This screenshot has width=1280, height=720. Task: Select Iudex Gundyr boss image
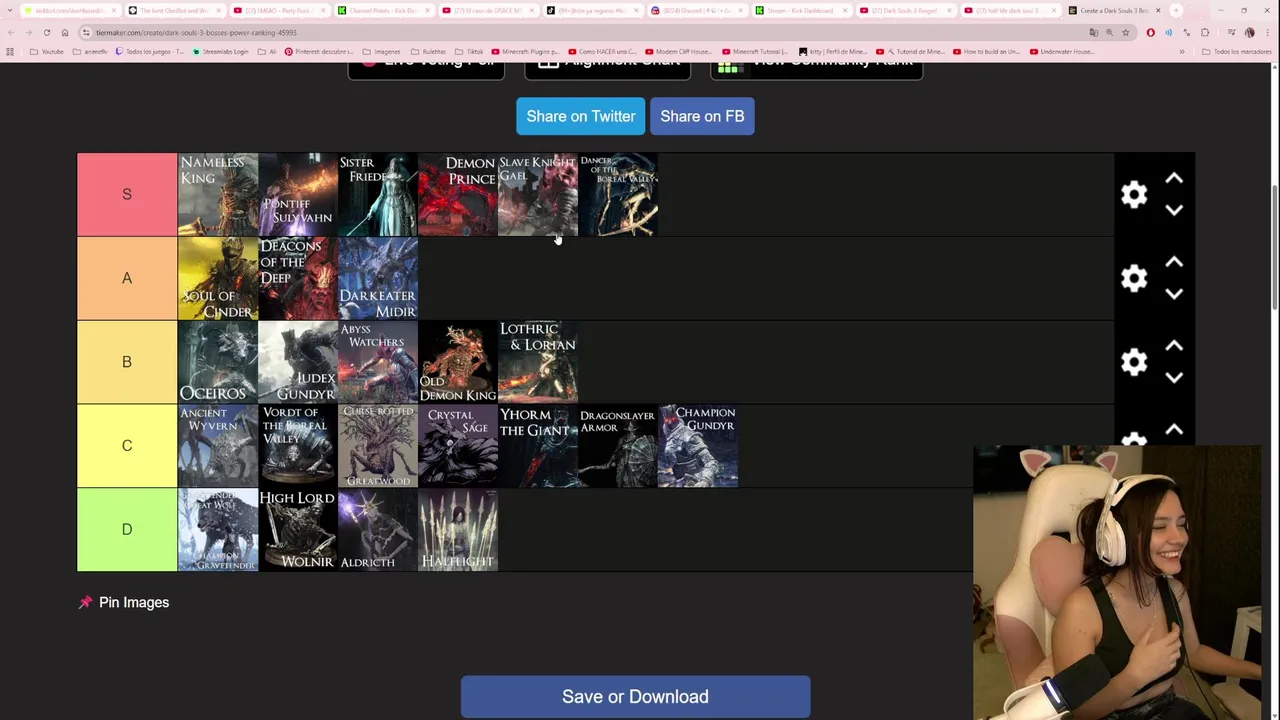tap(298, 362)
